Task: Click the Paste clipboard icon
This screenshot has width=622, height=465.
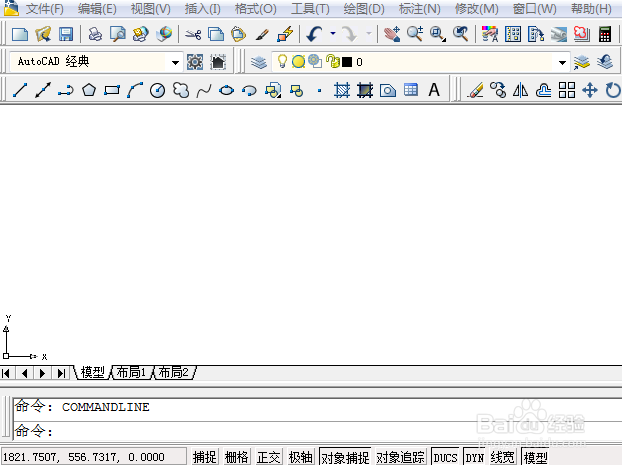Action: (239, 34)
